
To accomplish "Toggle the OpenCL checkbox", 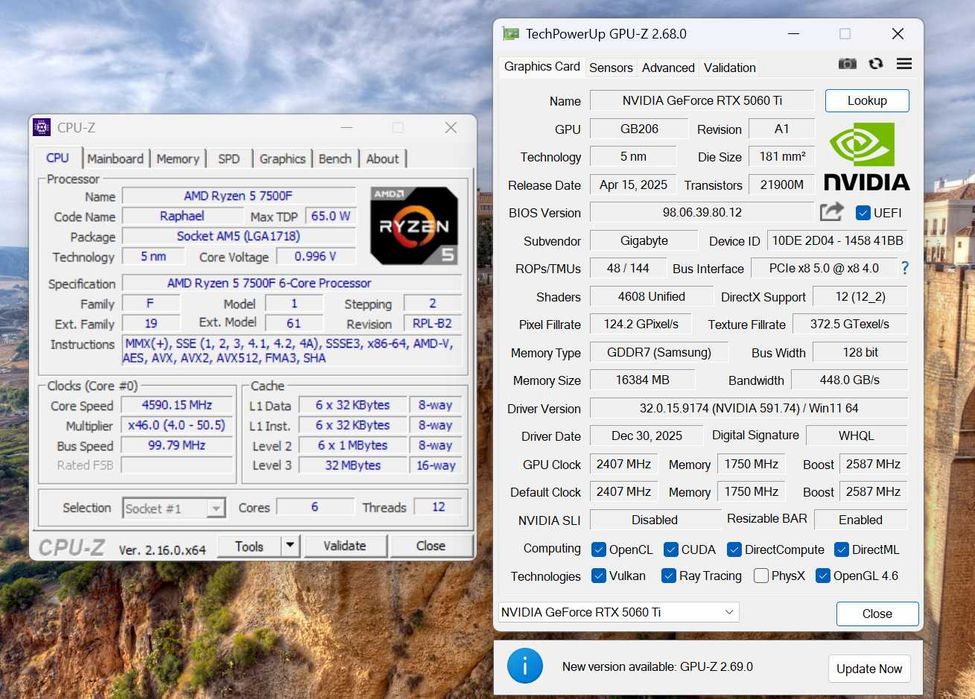I will 598,550.
